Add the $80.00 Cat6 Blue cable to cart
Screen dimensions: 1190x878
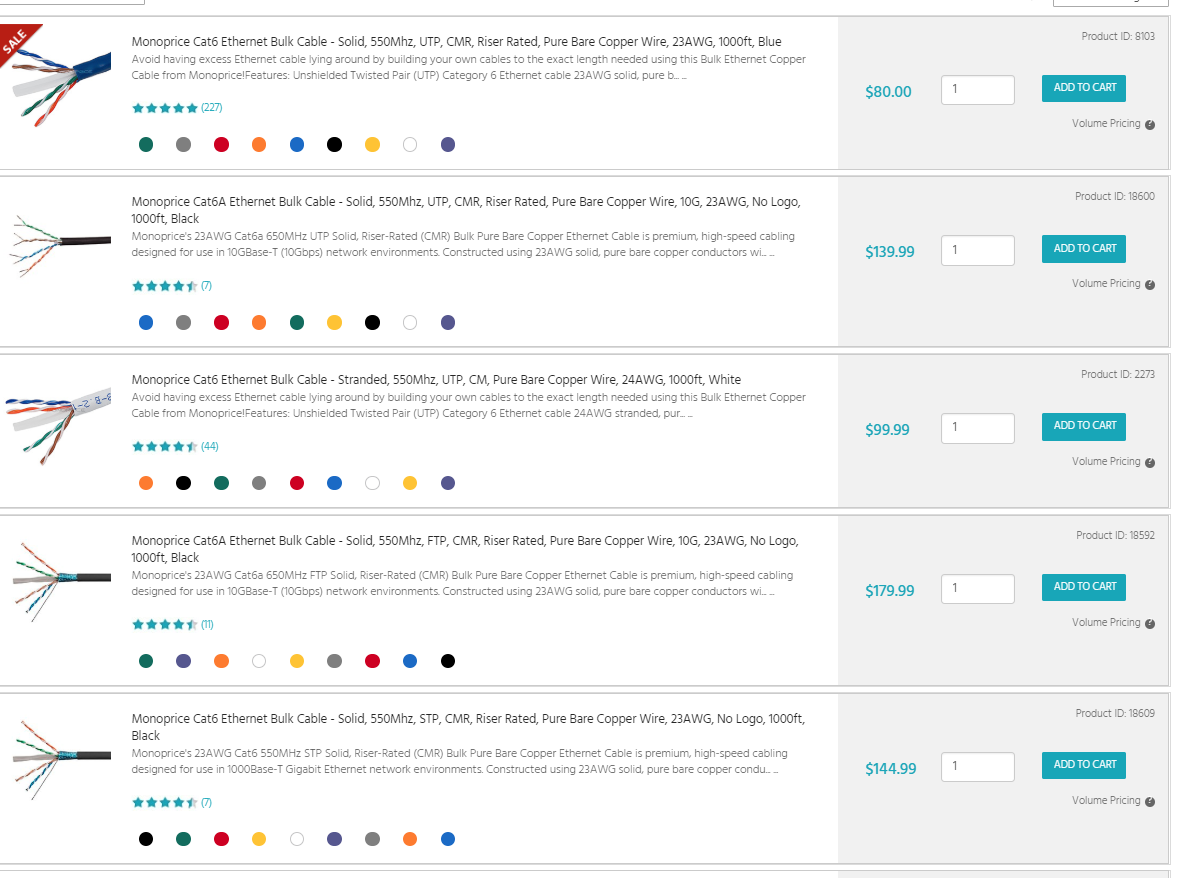1084,88
